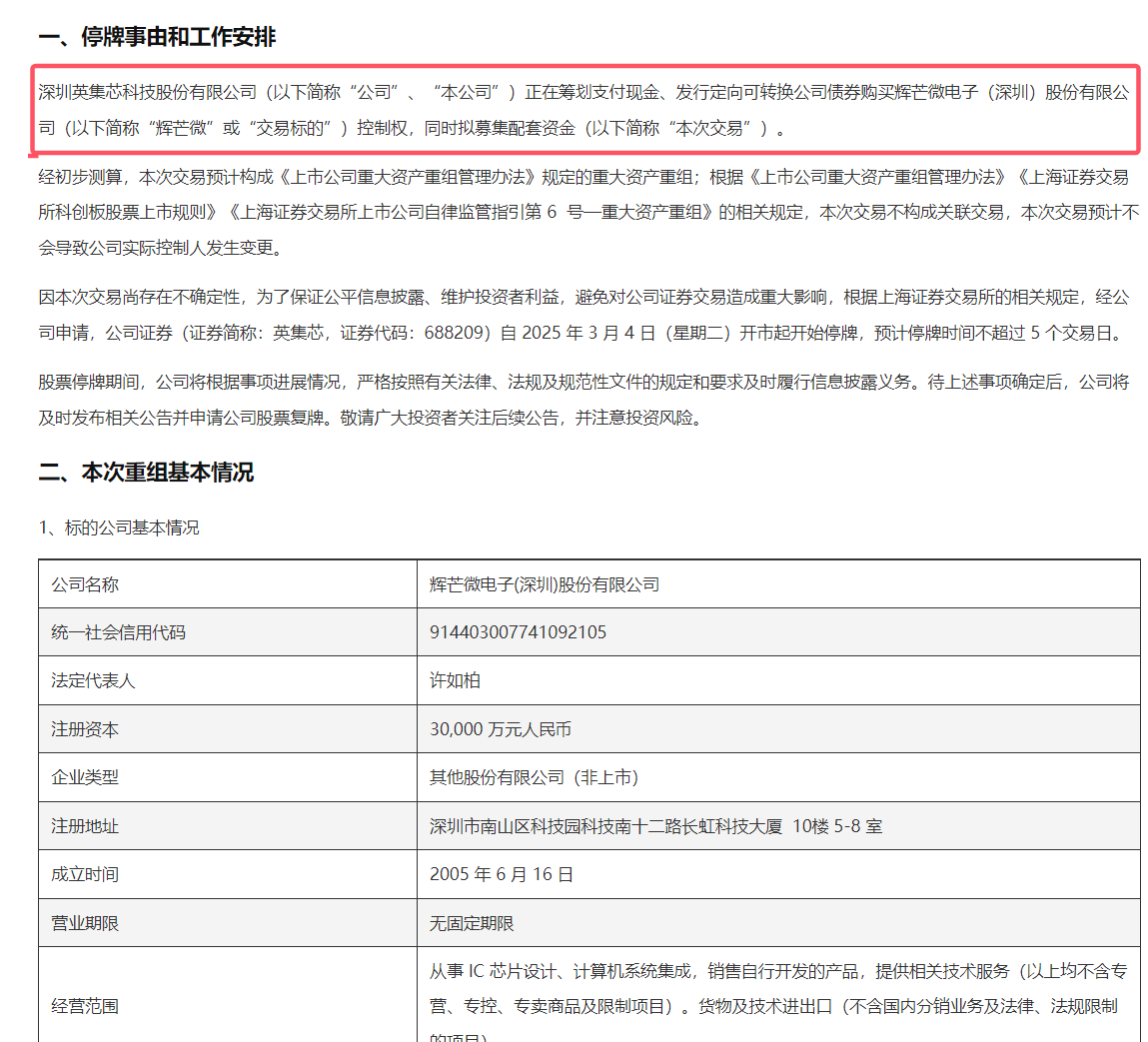Select the credit code 914403007741092105
This screenshot has height=1042, width=1148.
click(x=518, y=632)
